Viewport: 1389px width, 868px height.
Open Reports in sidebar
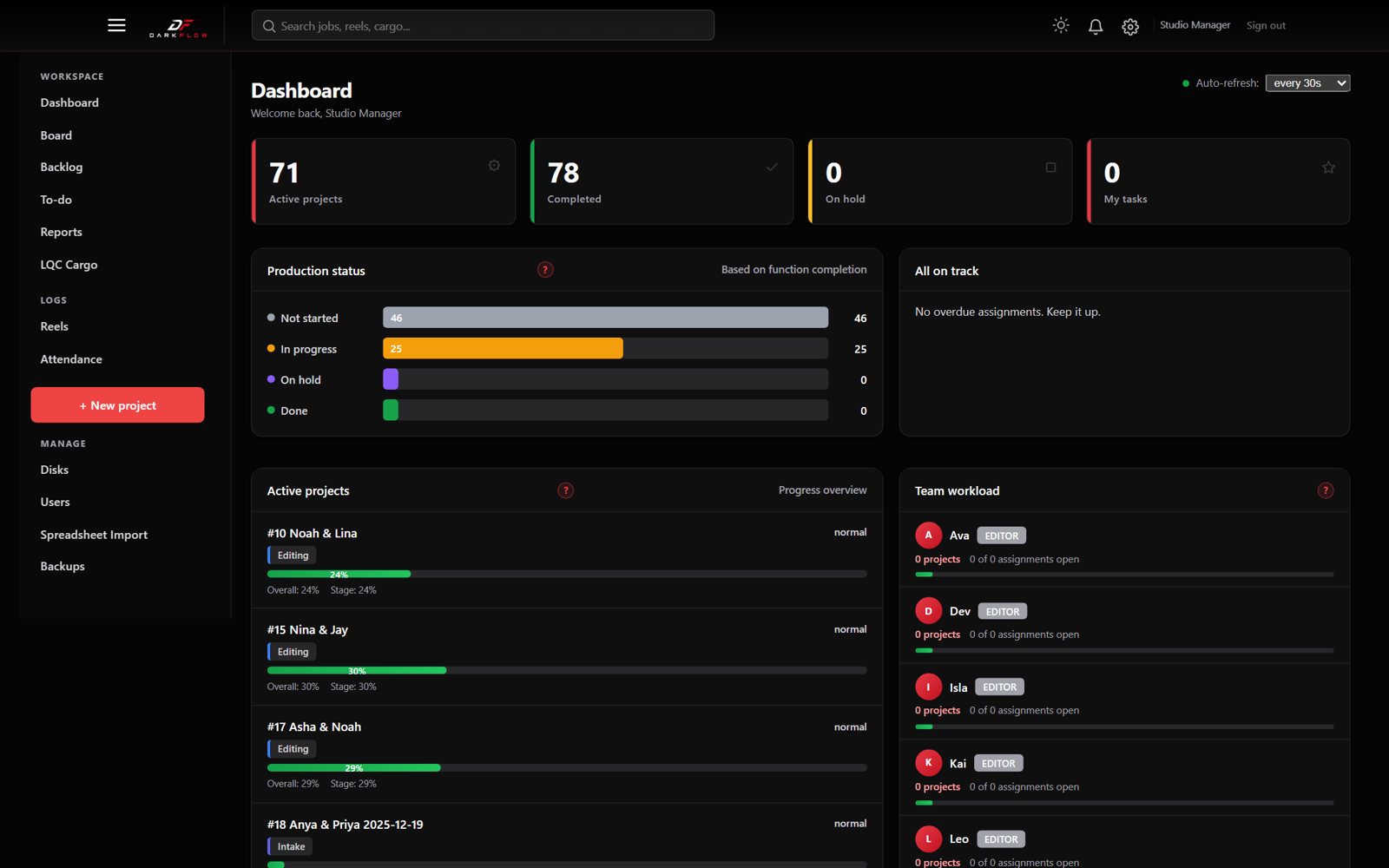pos(62,232)
